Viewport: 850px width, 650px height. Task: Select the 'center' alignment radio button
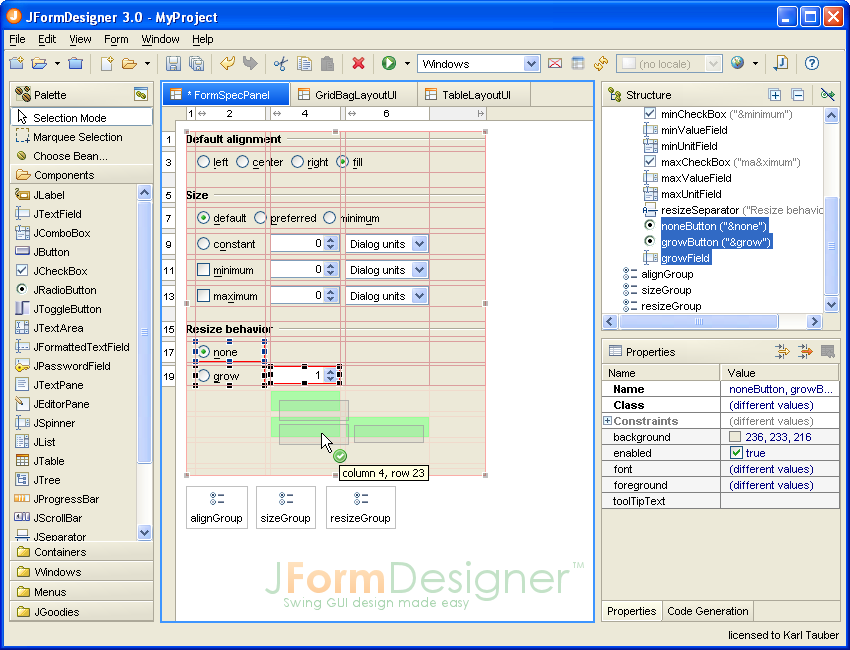click(242, 162)
